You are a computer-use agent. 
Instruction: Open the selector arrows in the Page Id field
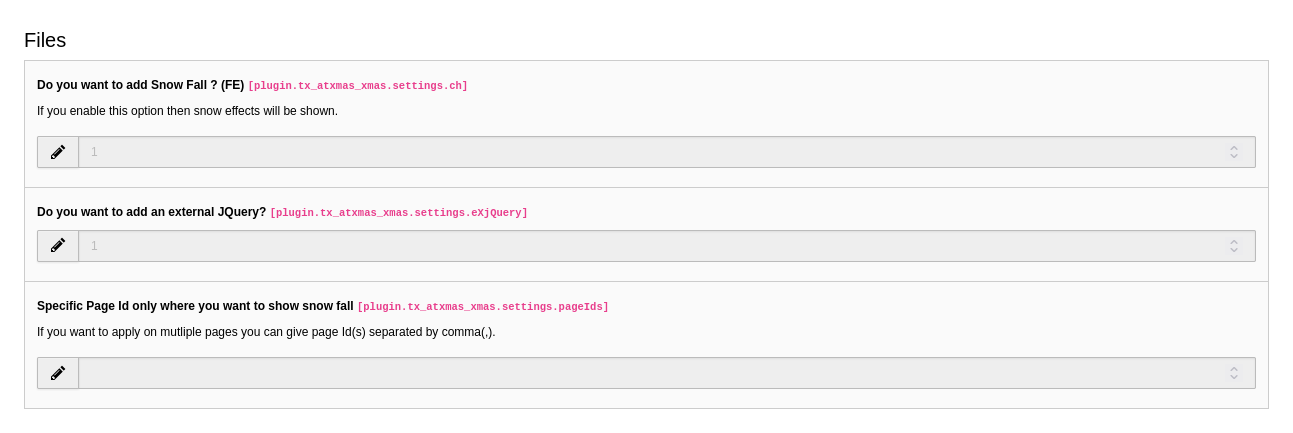tap(1234, 373)
